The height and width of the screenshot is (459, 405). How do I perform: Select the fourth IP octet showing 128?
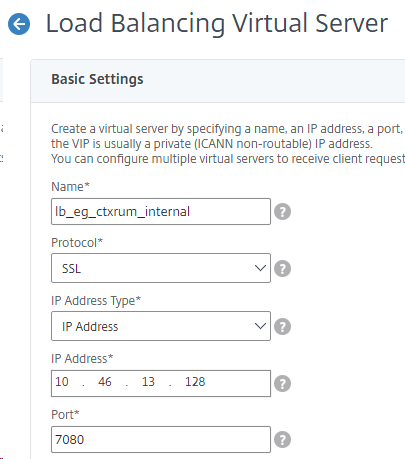(x=195, y=382)
